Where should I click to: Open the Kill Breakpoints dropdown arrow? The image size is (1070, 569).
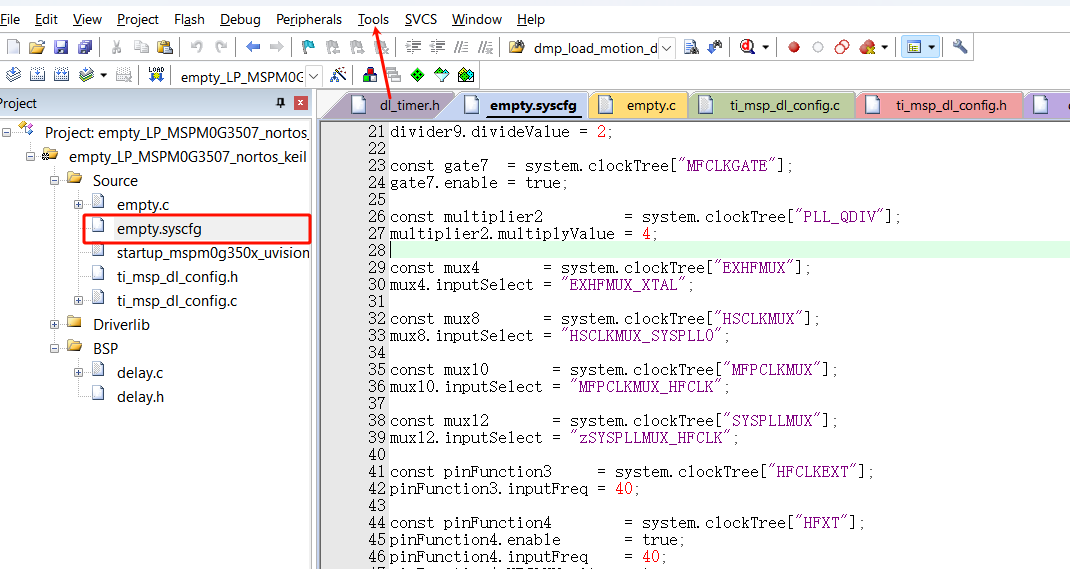[x=884, y=47]
